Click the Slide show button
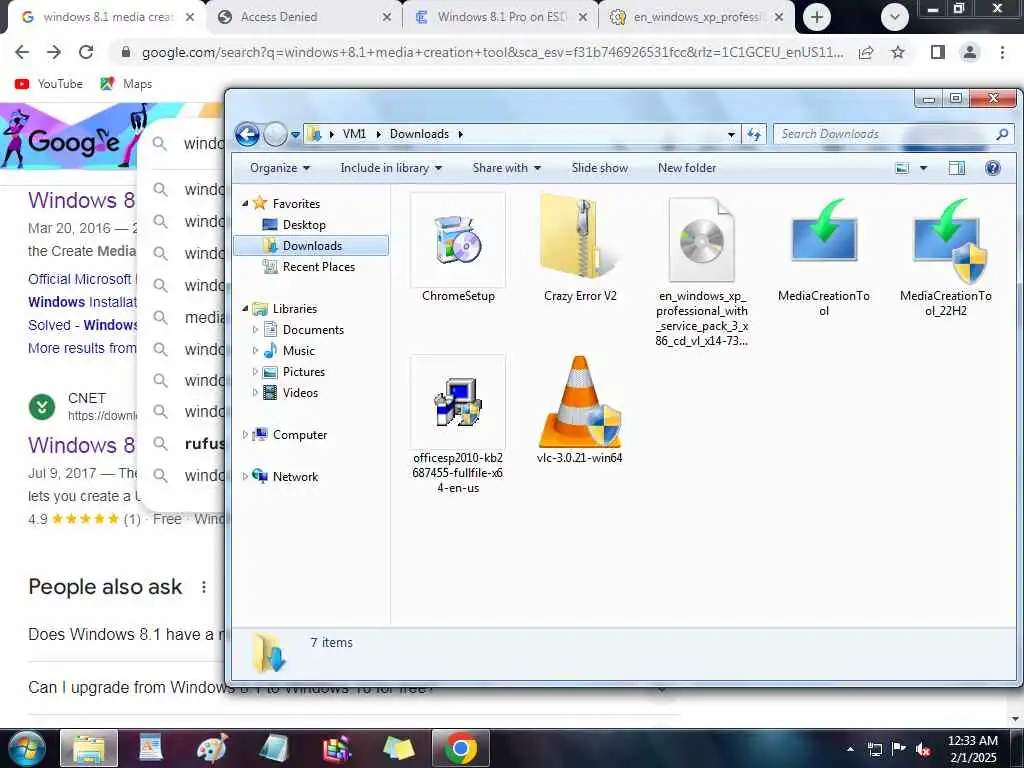The image size is (1024, 768). point(600,168)
